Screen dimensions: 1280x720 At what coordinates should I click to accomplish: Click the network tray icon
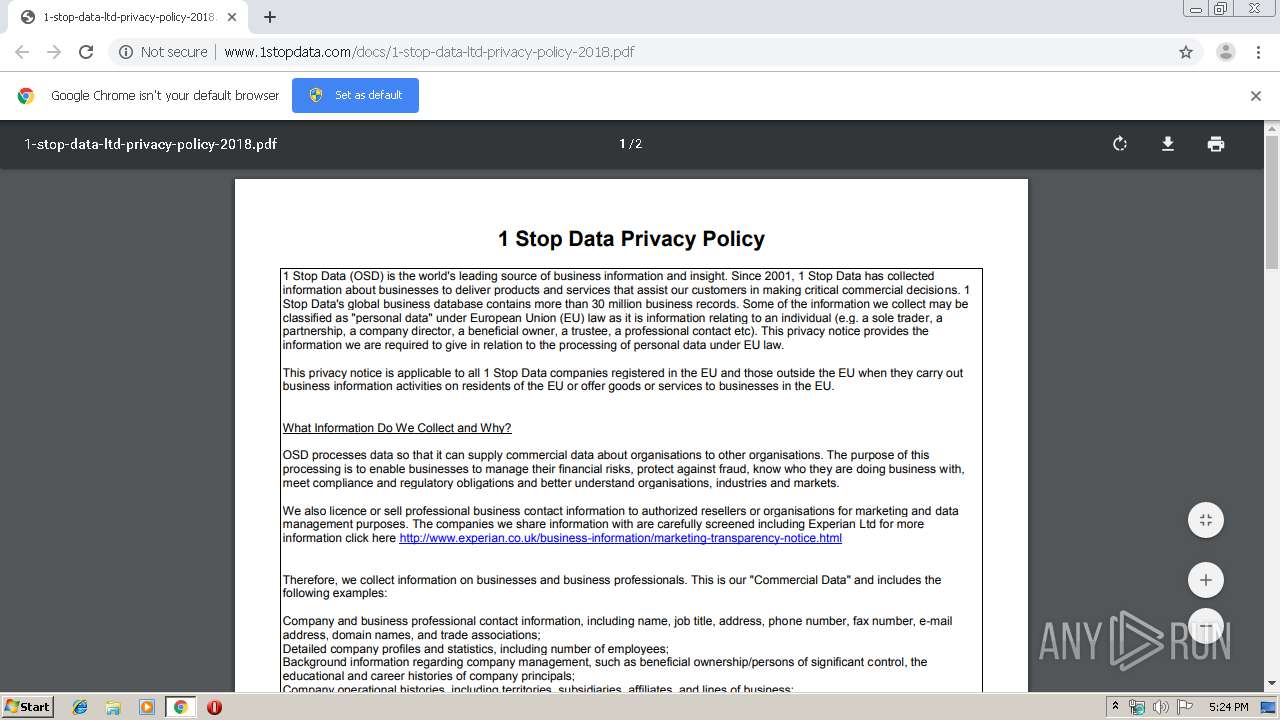pos(1137,707)
